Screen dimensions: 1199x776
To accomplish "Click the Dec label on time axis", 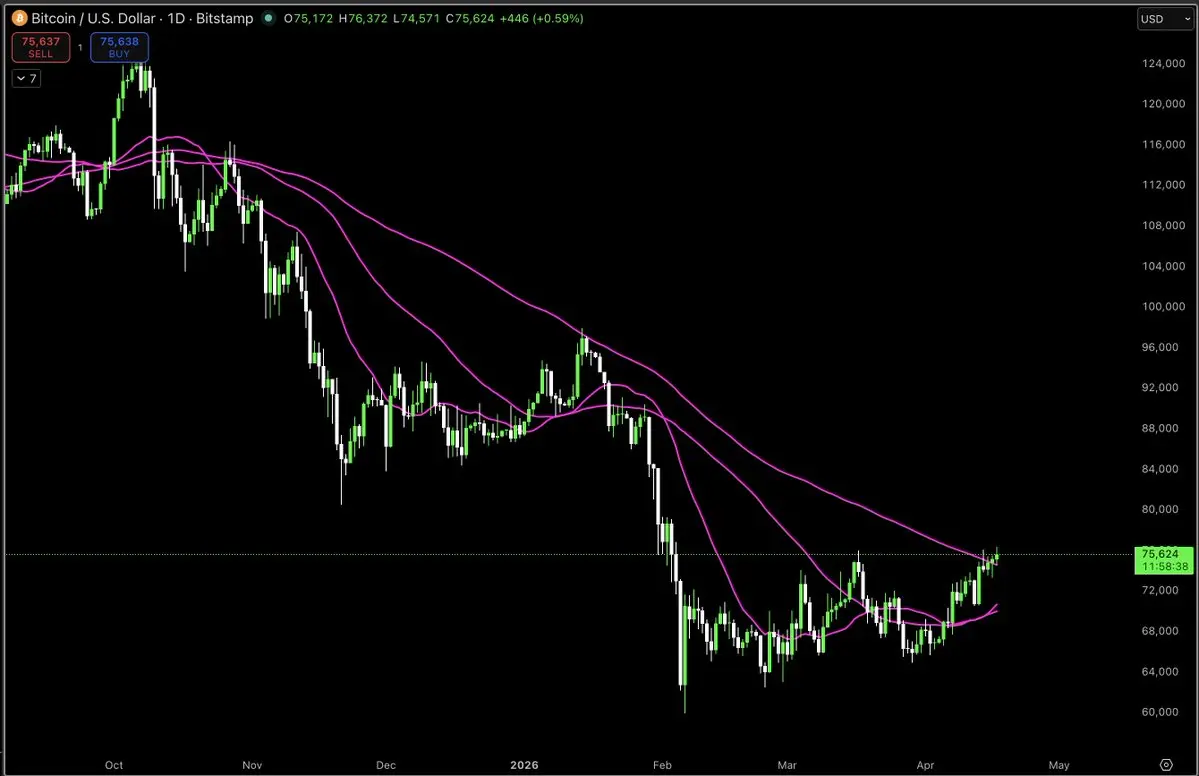I will point(386,765).
